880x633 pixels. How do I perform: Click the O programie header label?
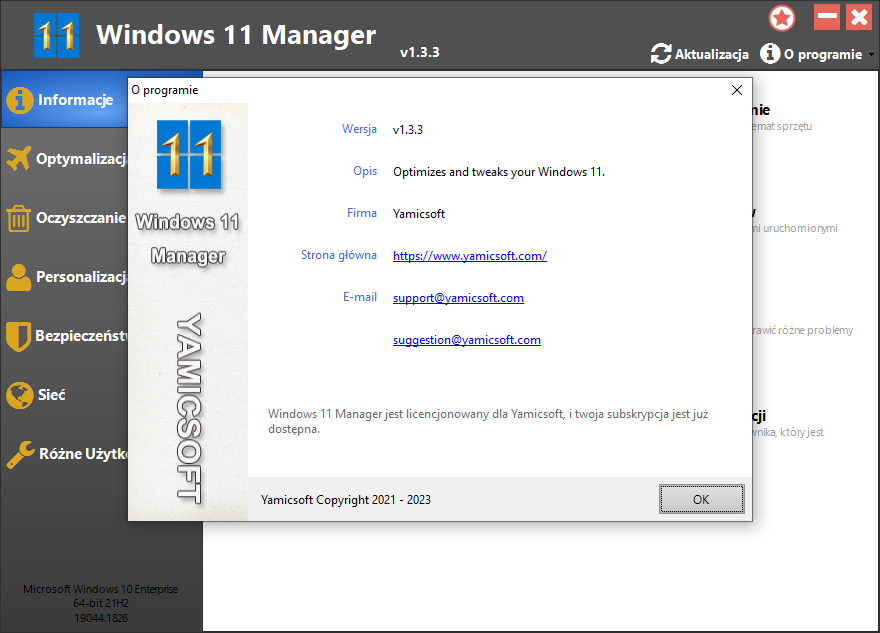pos(823,54)
